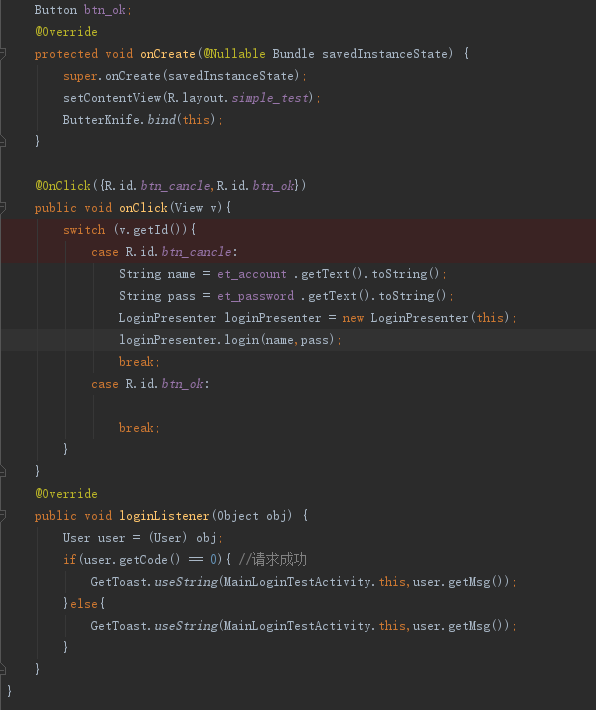Click useString in the else-branch GetToast call
The image size is (596, 710).
pos(186,626)
